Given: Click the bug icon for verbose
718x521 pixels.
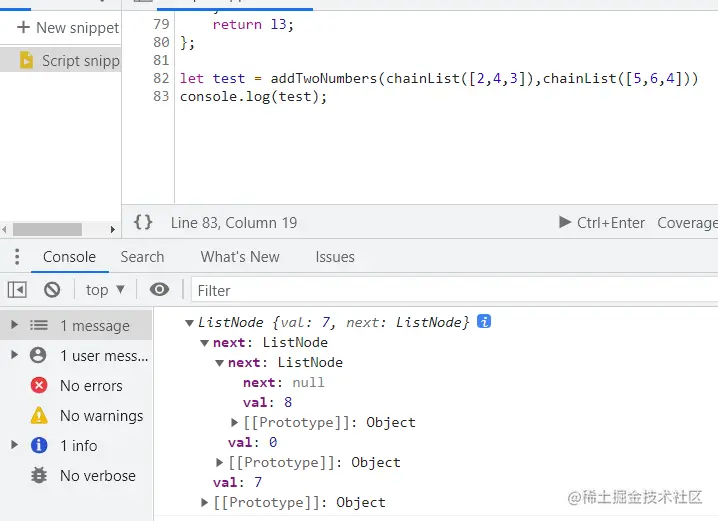Looking at the screenshot, I should click(39, 476).
